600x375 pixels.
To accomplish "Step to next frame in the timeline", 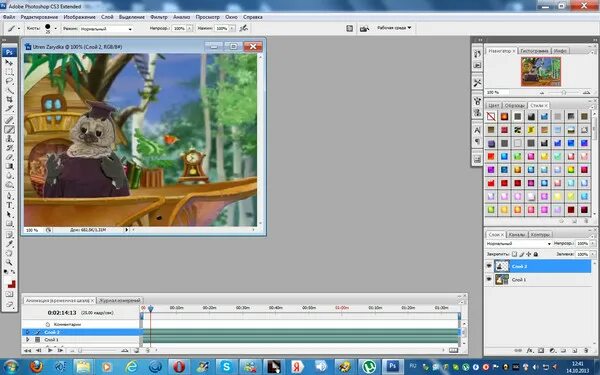I will coord(60,350).
